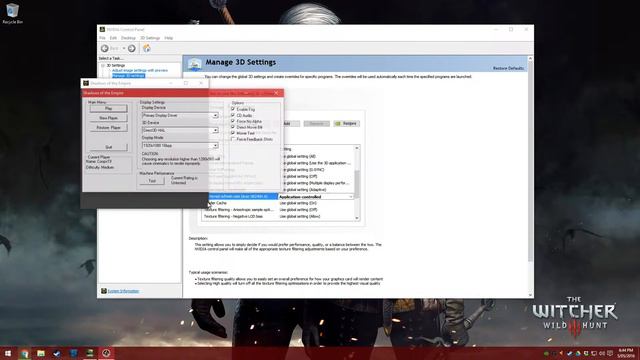Enable the Force Feedback Shots checkbox
This screenshot has width=640, height=360.
233,139
